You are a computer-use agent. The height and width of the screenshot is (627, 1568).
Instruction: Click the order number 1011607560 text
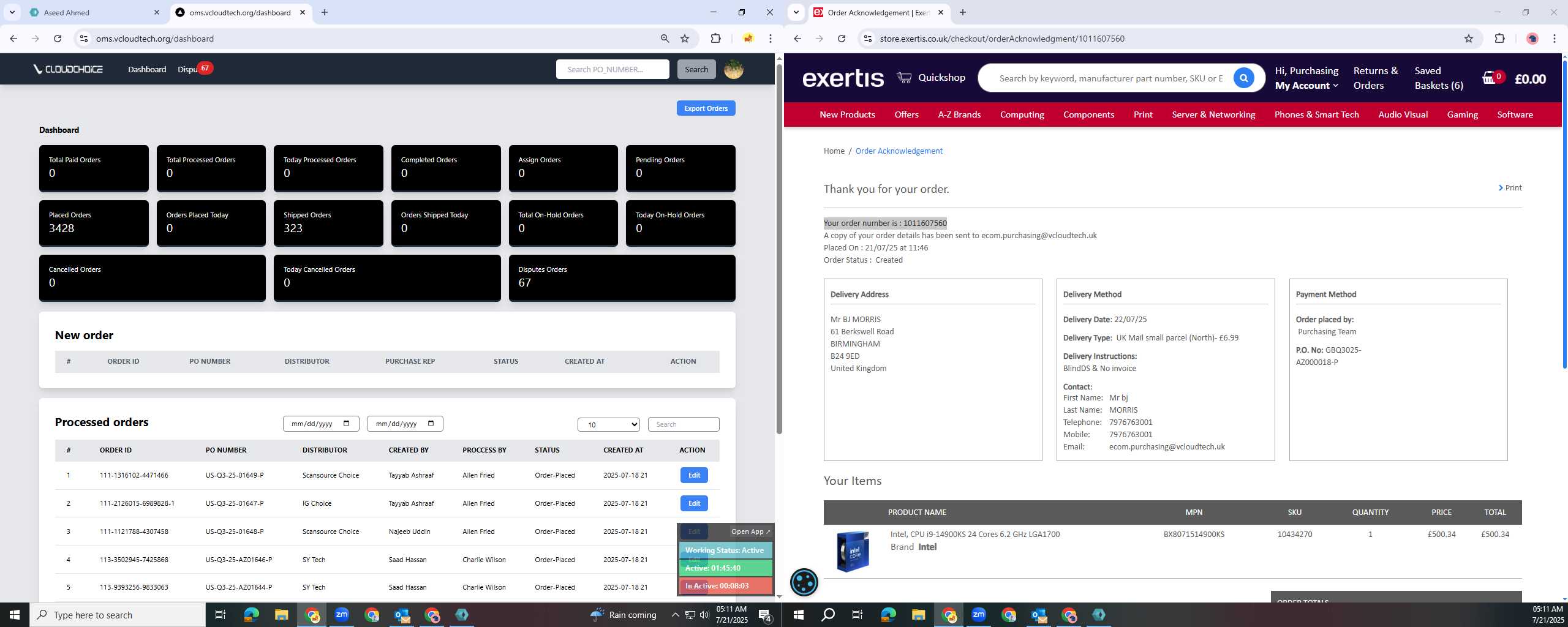(x=925, y=223)
